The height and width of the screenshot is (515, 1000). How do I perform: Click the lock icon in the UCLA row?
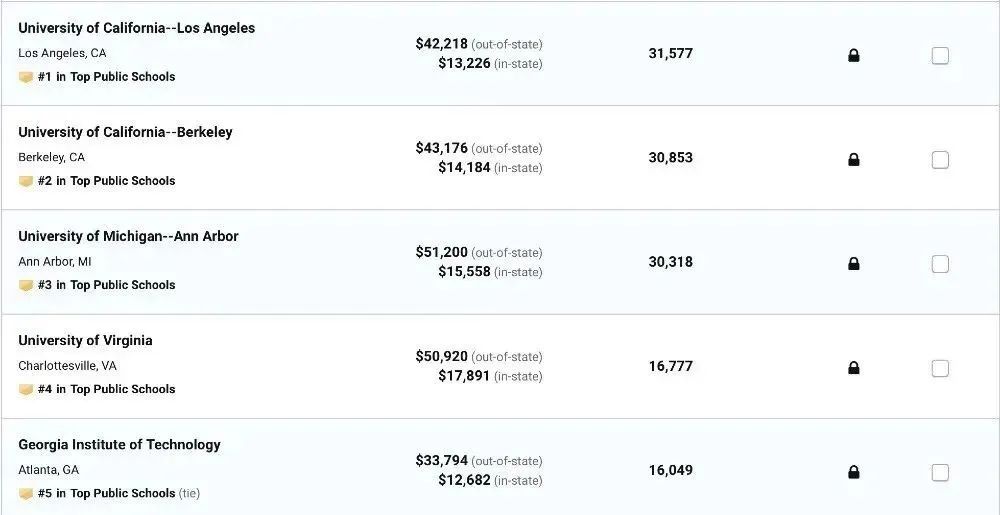click(x=853, y=56)
